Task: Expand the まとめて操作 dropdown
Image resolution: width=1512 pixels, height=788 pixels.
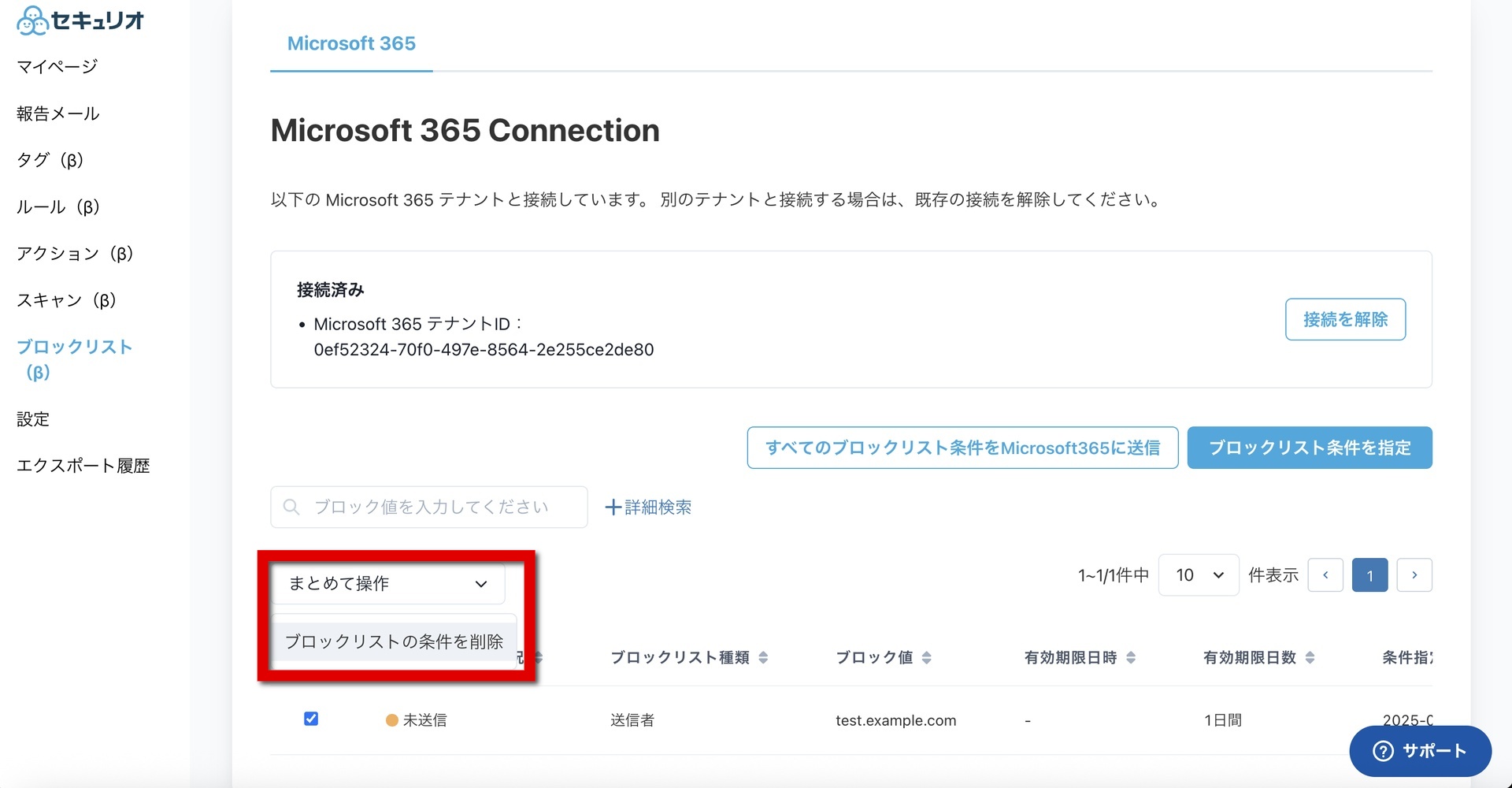Action: (388, 583)
